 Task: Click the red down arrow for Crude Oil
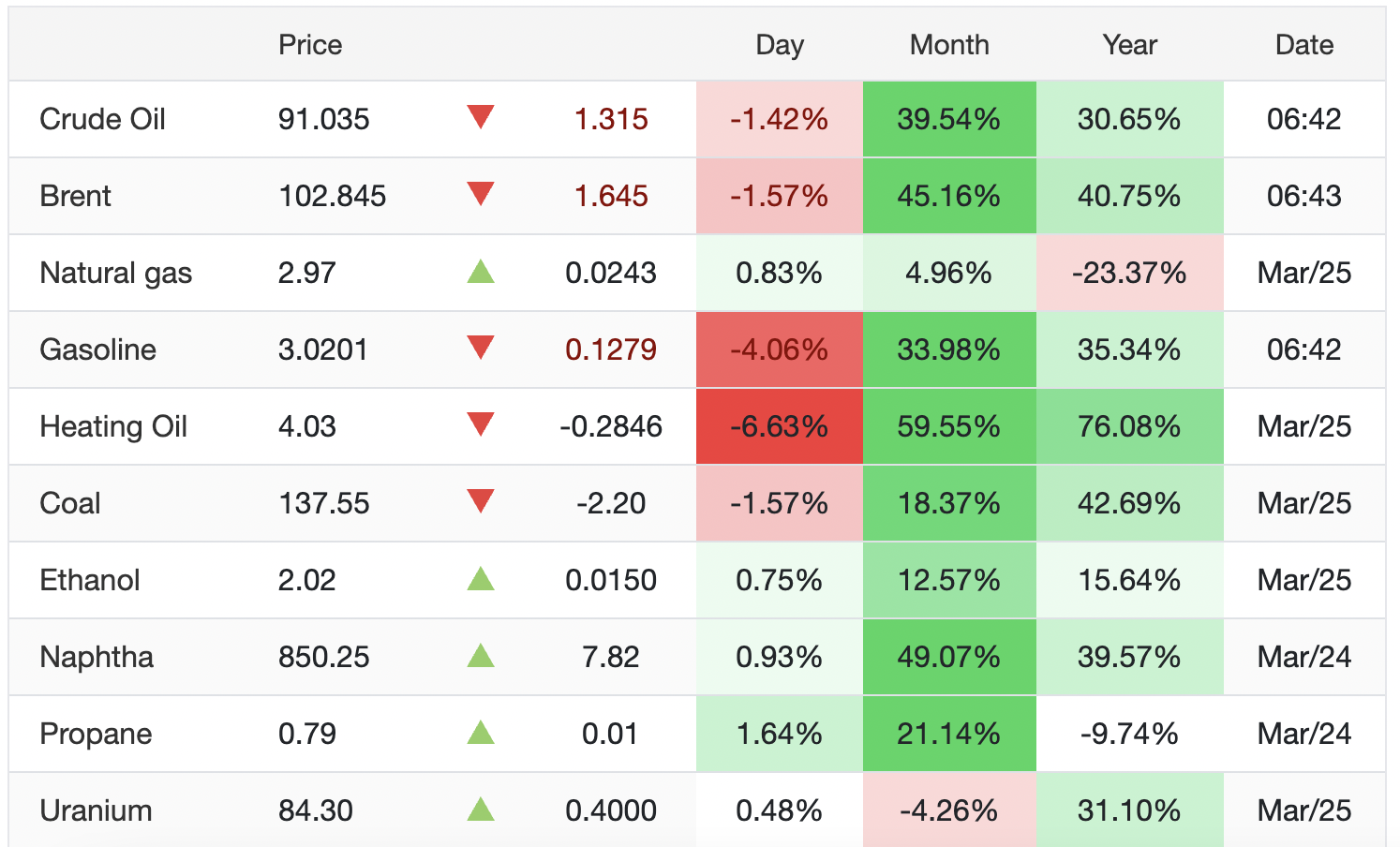481,118
